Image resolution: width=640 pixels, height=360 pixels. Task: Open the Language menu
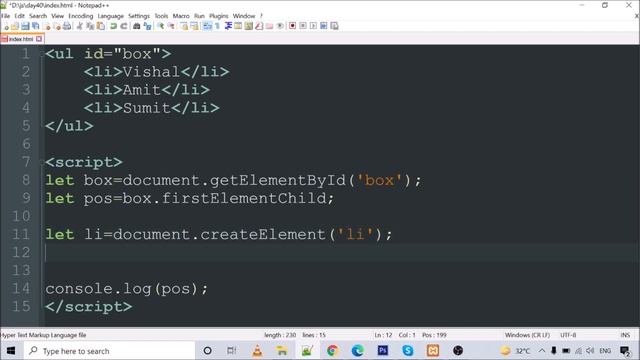pyautogui.click(x=110, y=16)
